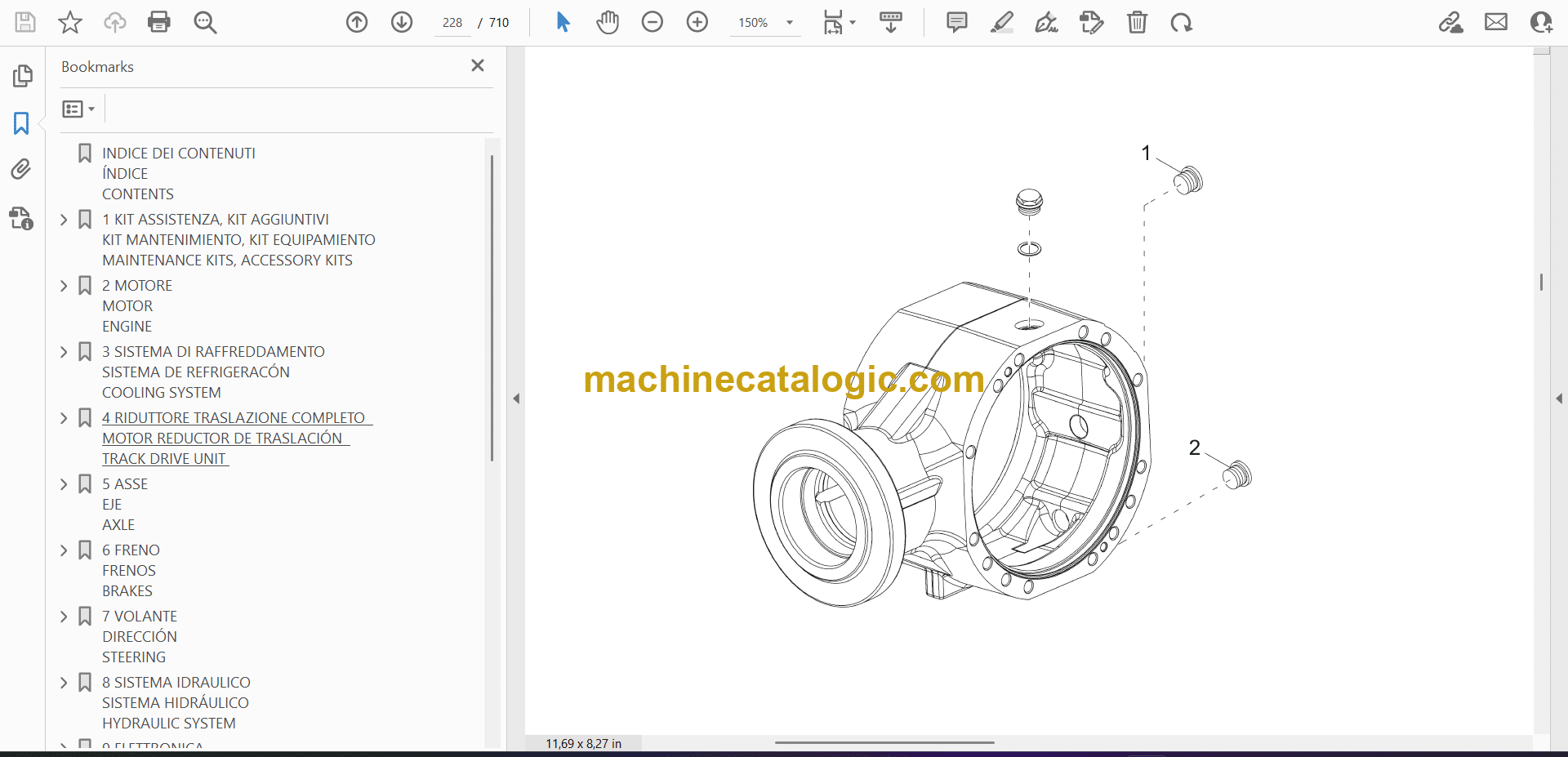Add a sticky note comment
Image resolution: width=1568 pixels, height=757 pixels.
tap(957, 22)
